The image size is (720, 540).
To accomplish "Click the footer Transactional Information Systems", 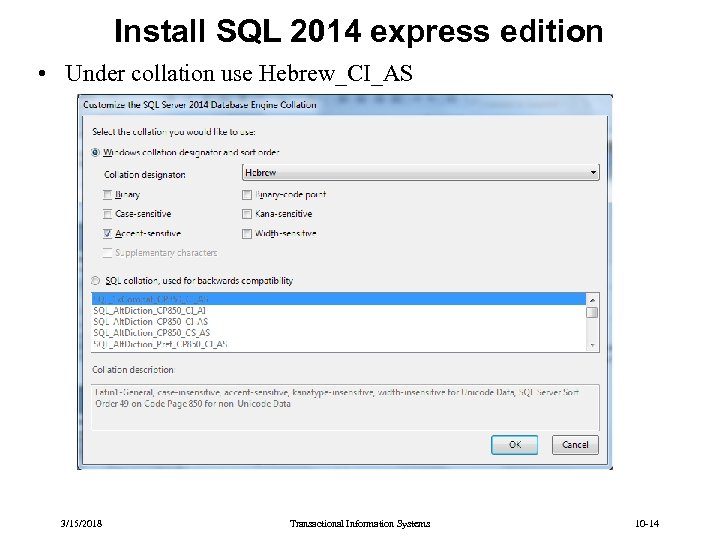I will click(360, 523).
